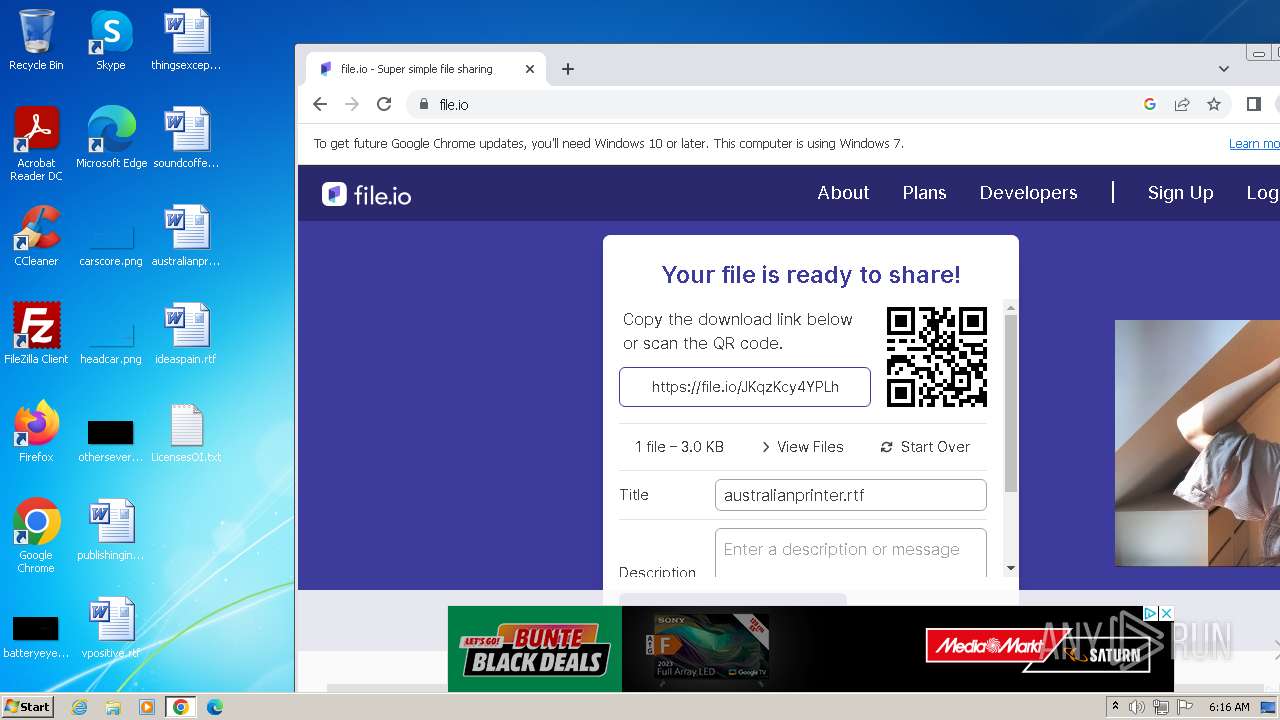Reload the file.io page
This screenshot has width=1280, height=720.
[x=384, y=104]
